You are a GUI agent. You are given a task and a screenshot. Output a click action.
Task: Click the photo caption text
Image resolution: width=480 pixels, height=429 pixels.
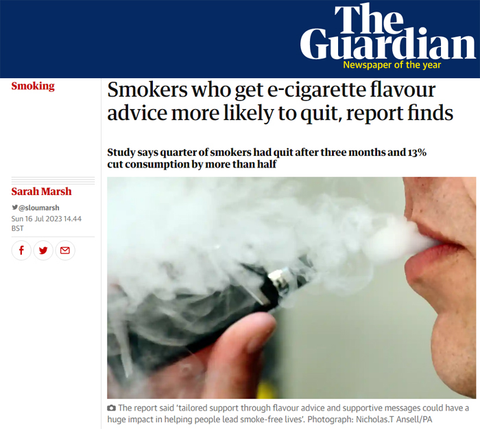point(288,413)
